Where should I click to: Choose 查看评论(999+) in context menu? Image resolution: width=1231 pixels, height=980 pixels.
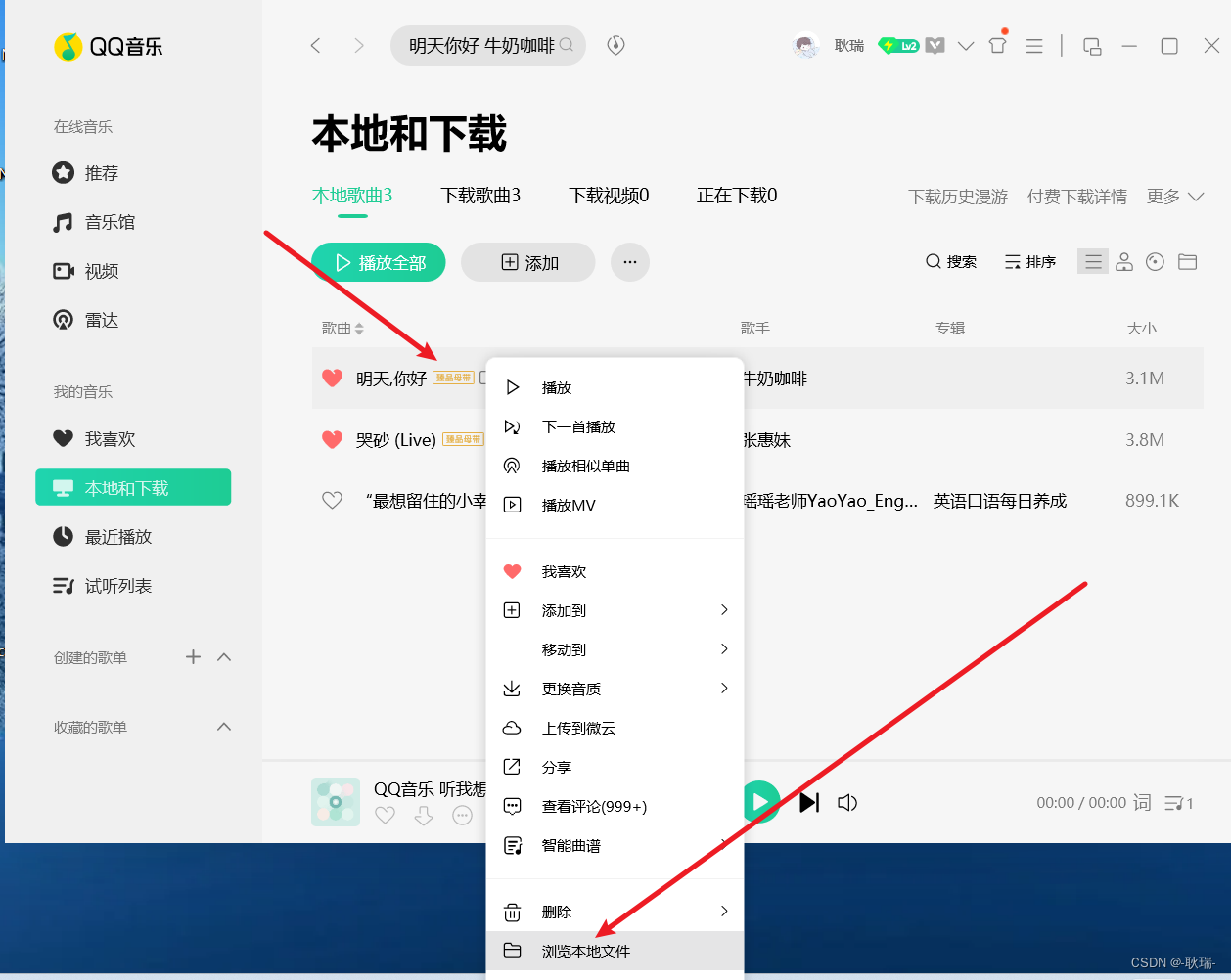(x=615, y=806)
